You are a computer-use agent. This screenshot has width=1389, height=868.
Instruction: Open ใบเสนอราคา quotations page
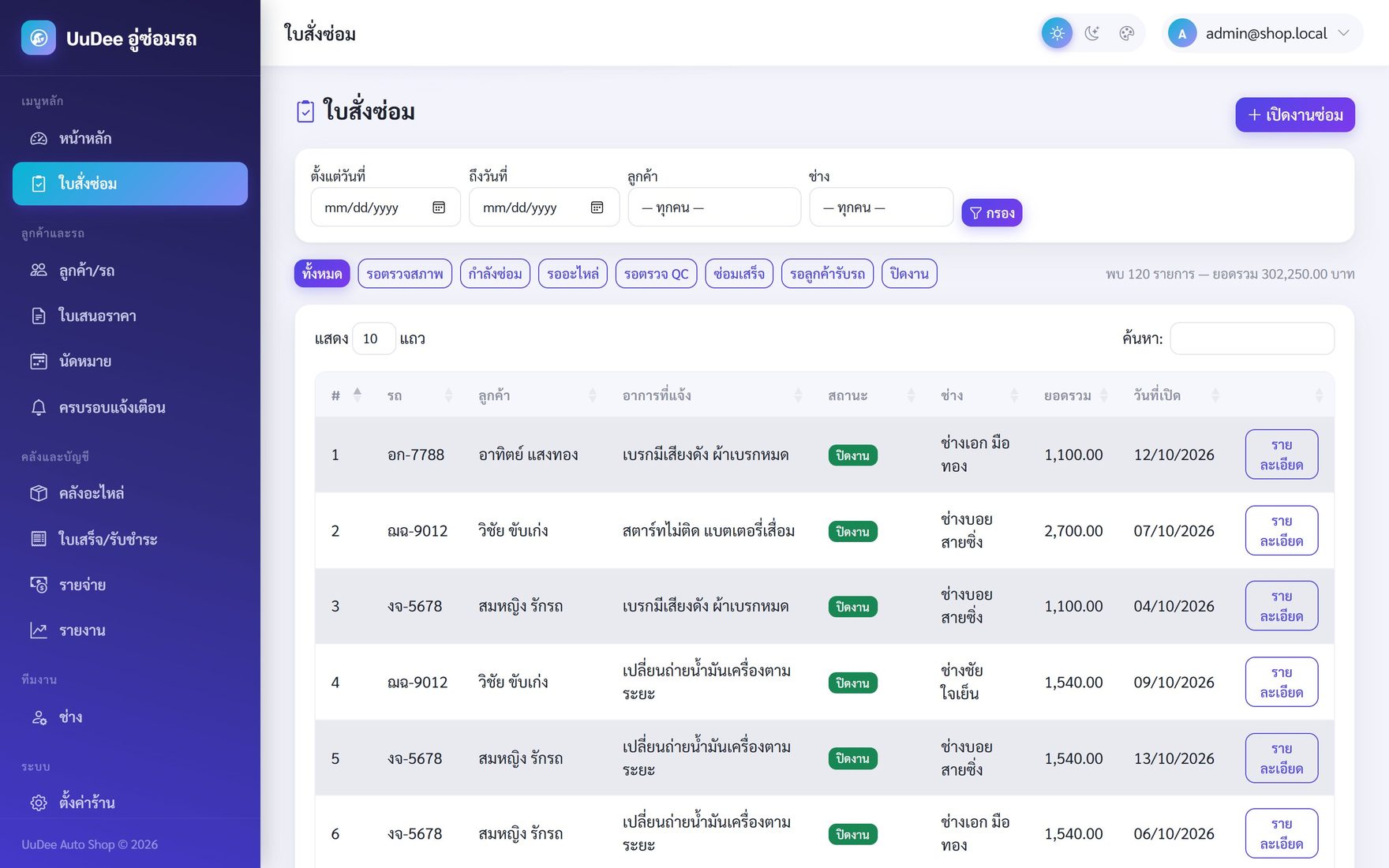(x=130, y=316)
